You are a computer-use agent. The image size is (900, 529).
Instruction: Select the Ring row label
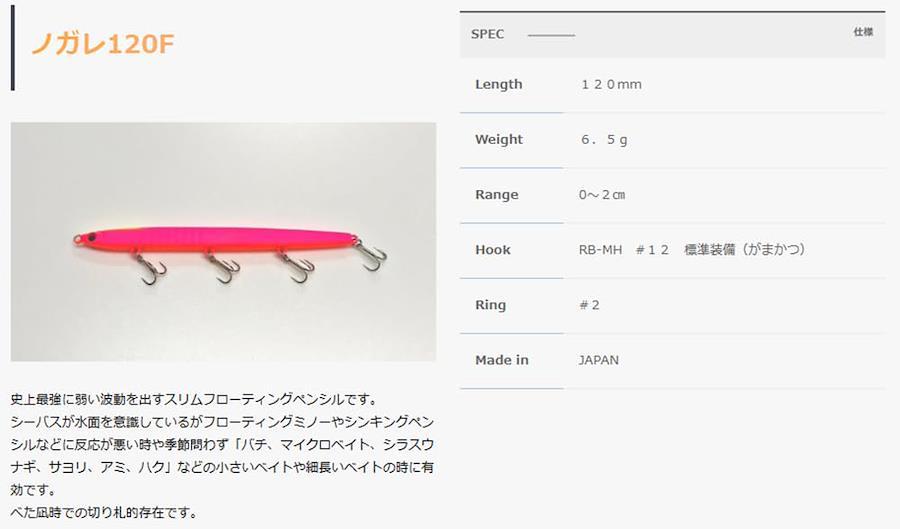click(490, 305)
